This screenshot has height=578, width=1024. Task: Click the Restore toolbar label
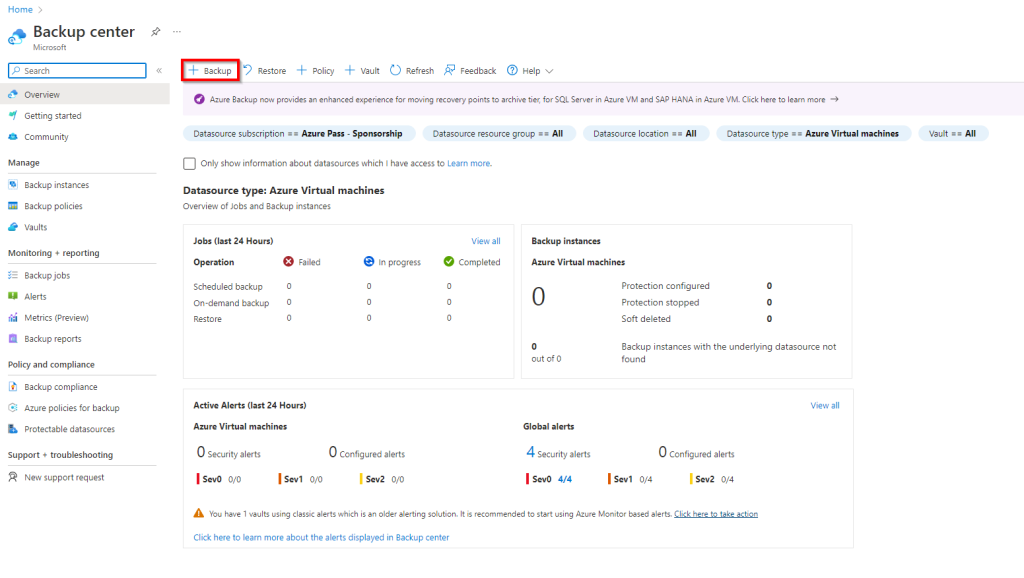point(272,71)
